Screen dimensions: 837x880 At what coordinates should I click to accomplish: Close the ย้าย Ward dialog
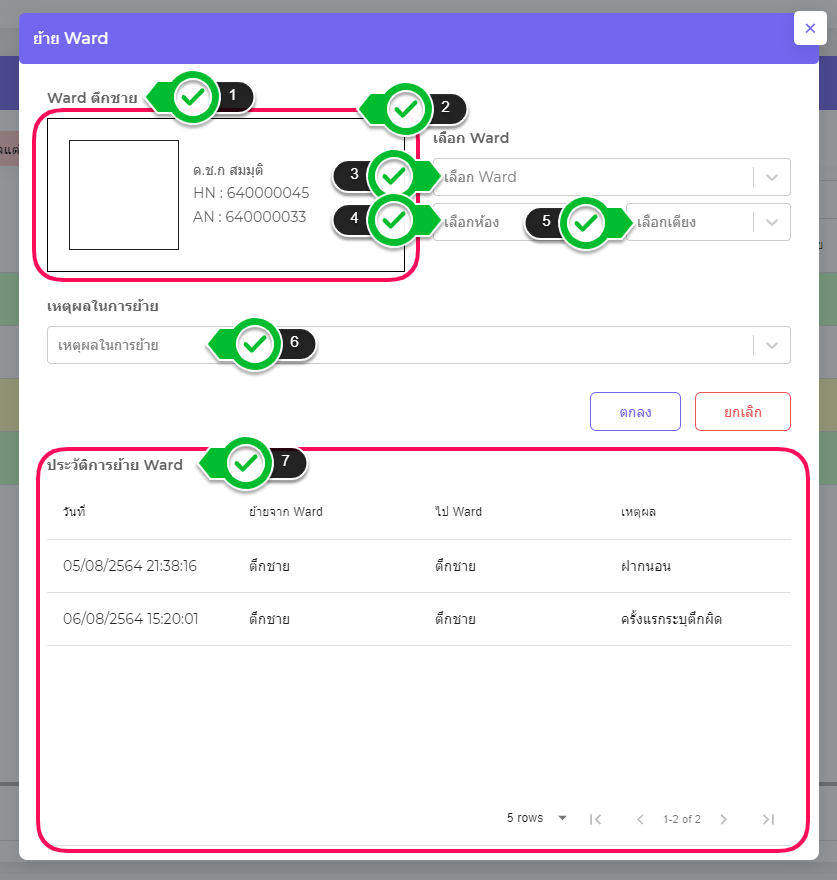[810, 28]
